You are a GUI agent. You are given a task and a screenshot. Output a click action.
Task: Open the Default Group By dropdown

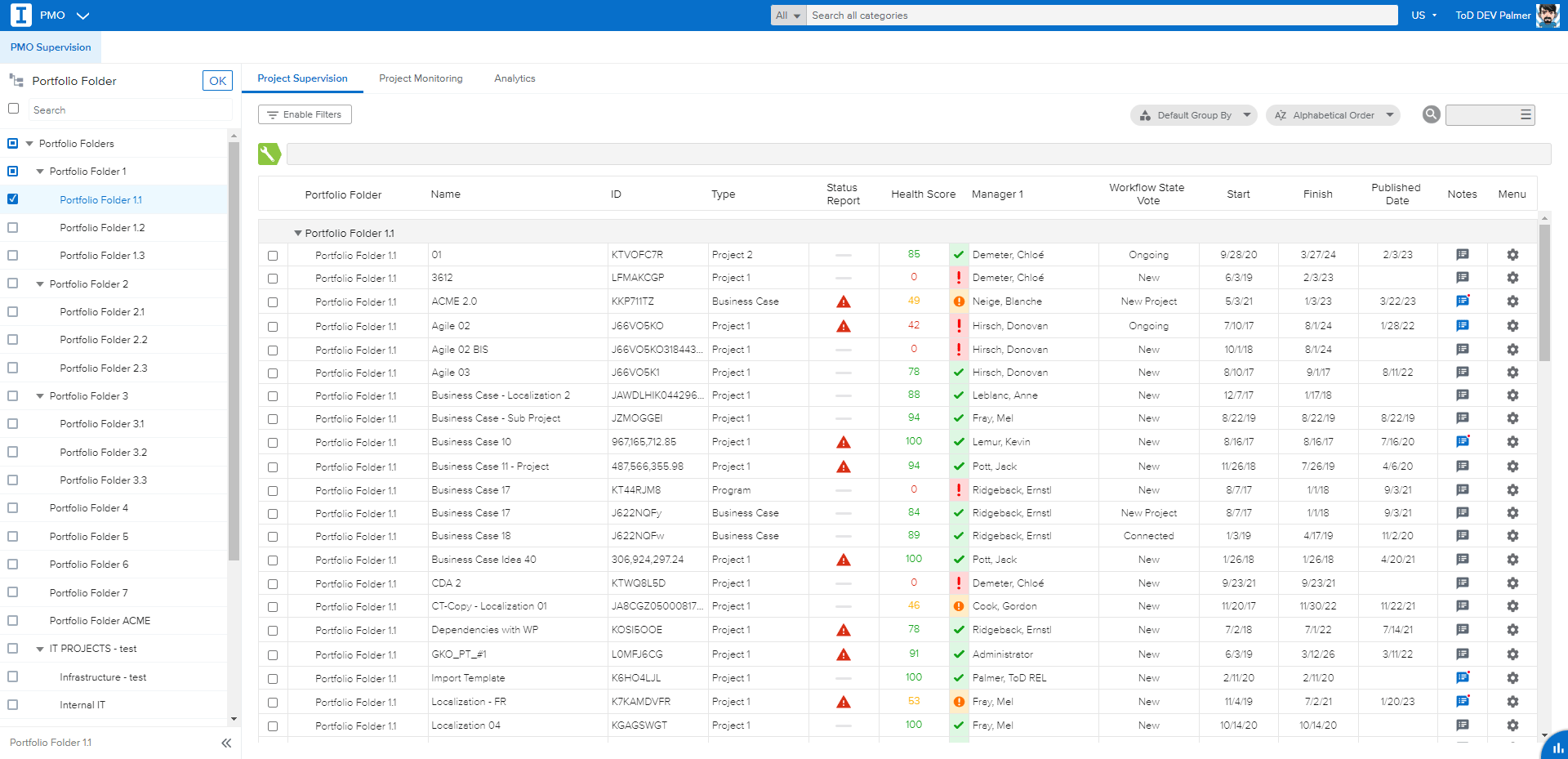pos(1194,115)
